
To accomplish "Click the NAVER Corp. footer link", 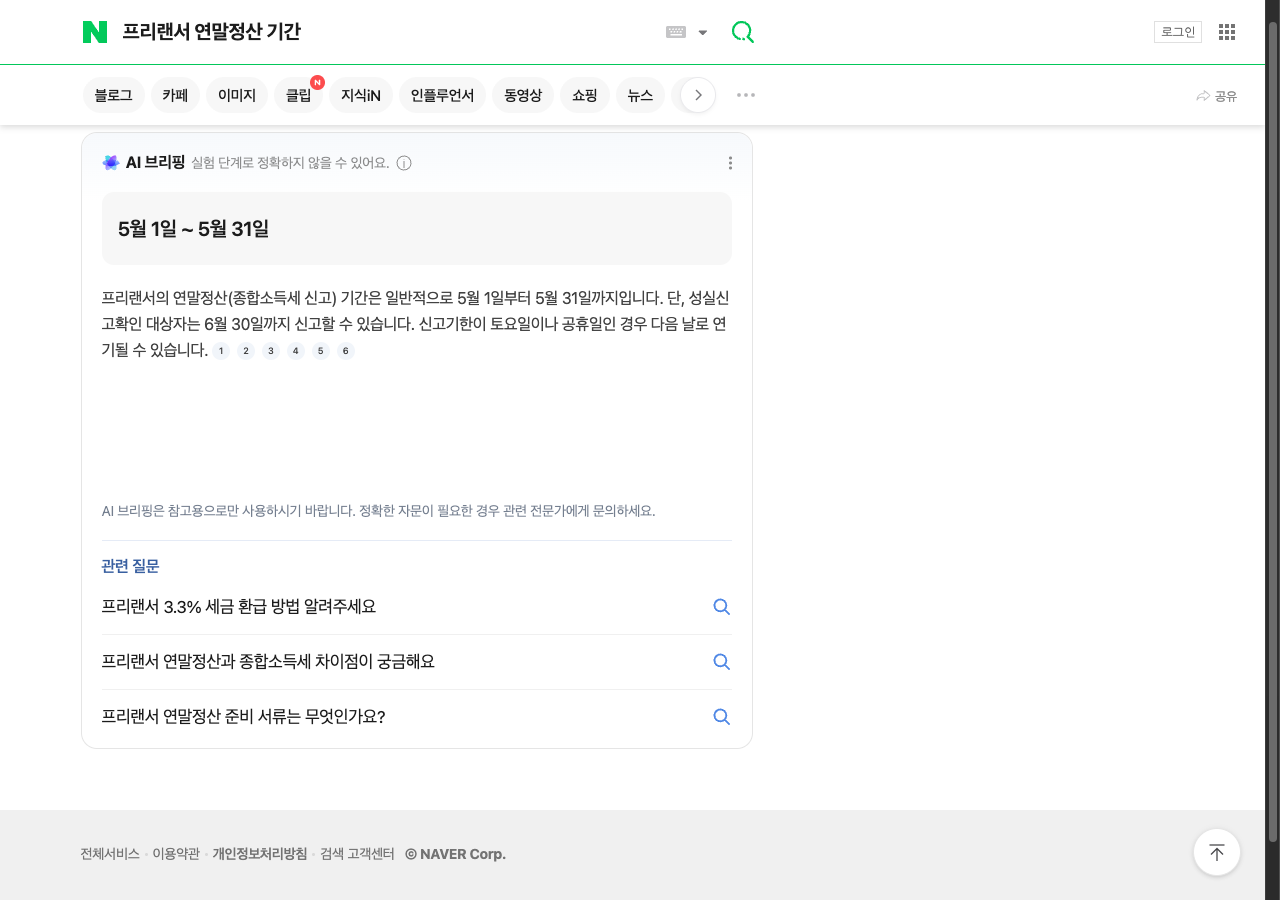I will click(456, 854).
